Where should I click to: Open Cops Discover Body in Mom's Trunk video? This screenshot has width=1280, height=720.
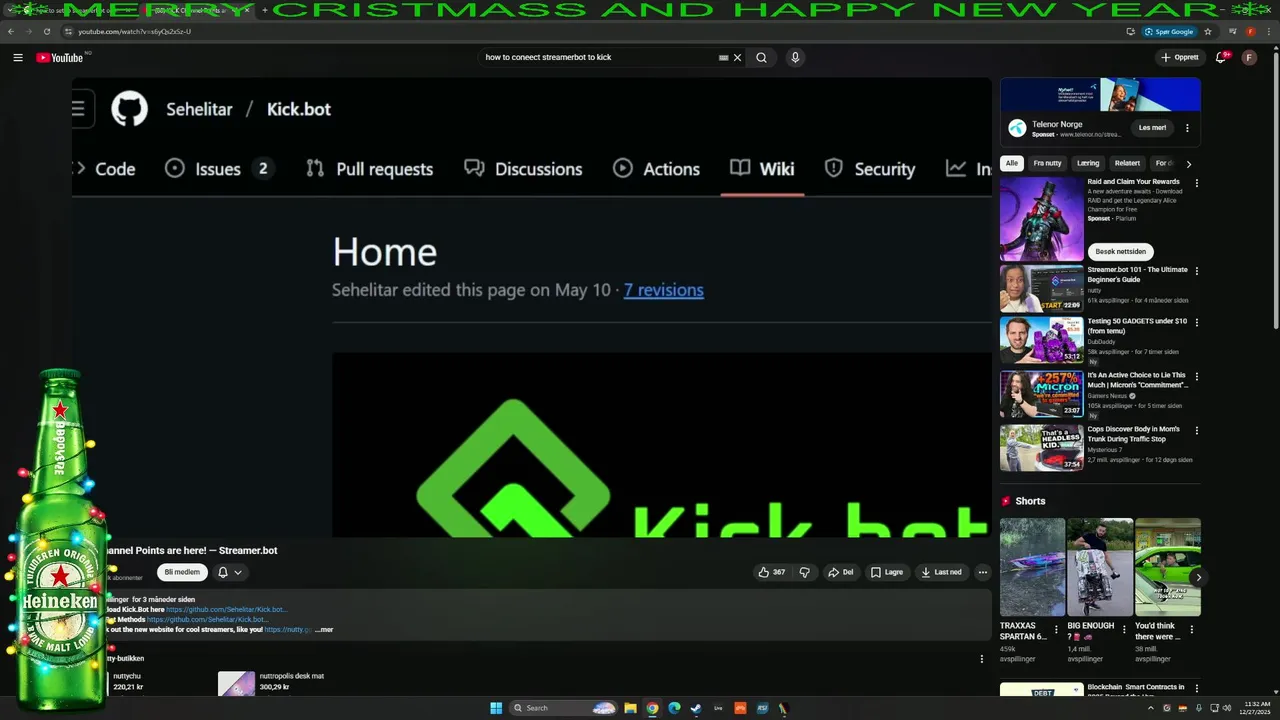tap(1041, 448)
